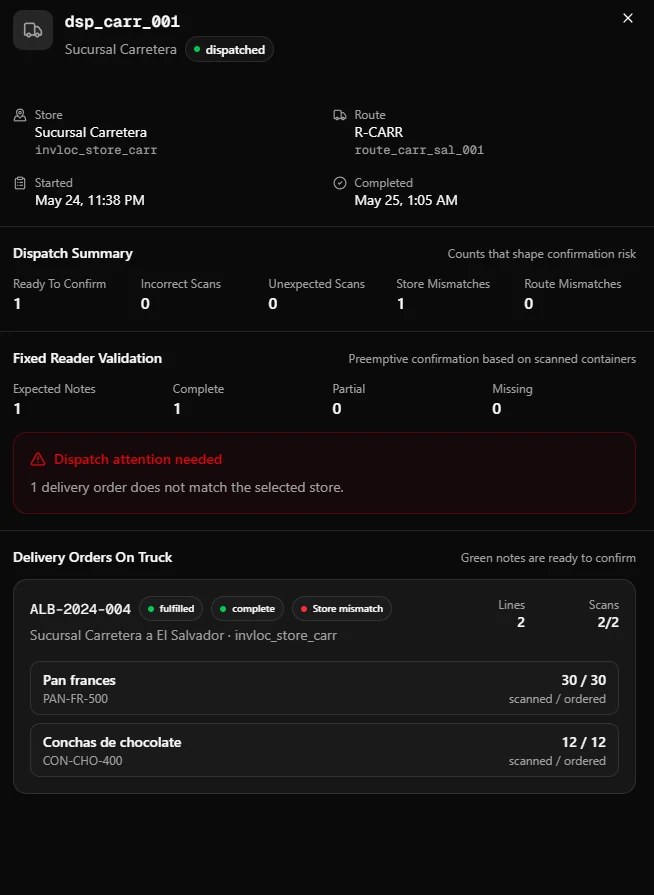
Task: Click the Dispatch attention needed alert
Action: click(324, 473)
